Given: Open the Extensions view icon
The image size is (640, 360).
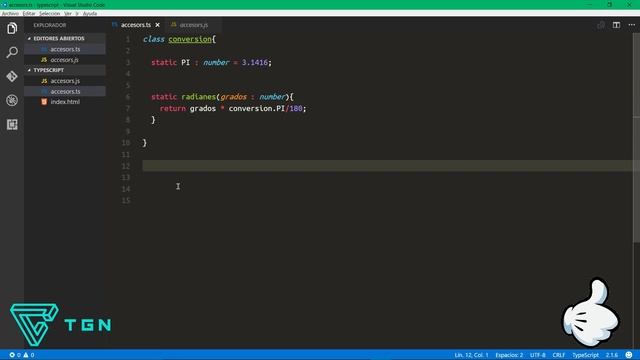Looking at the screenshot, I should tap(12, 124).
